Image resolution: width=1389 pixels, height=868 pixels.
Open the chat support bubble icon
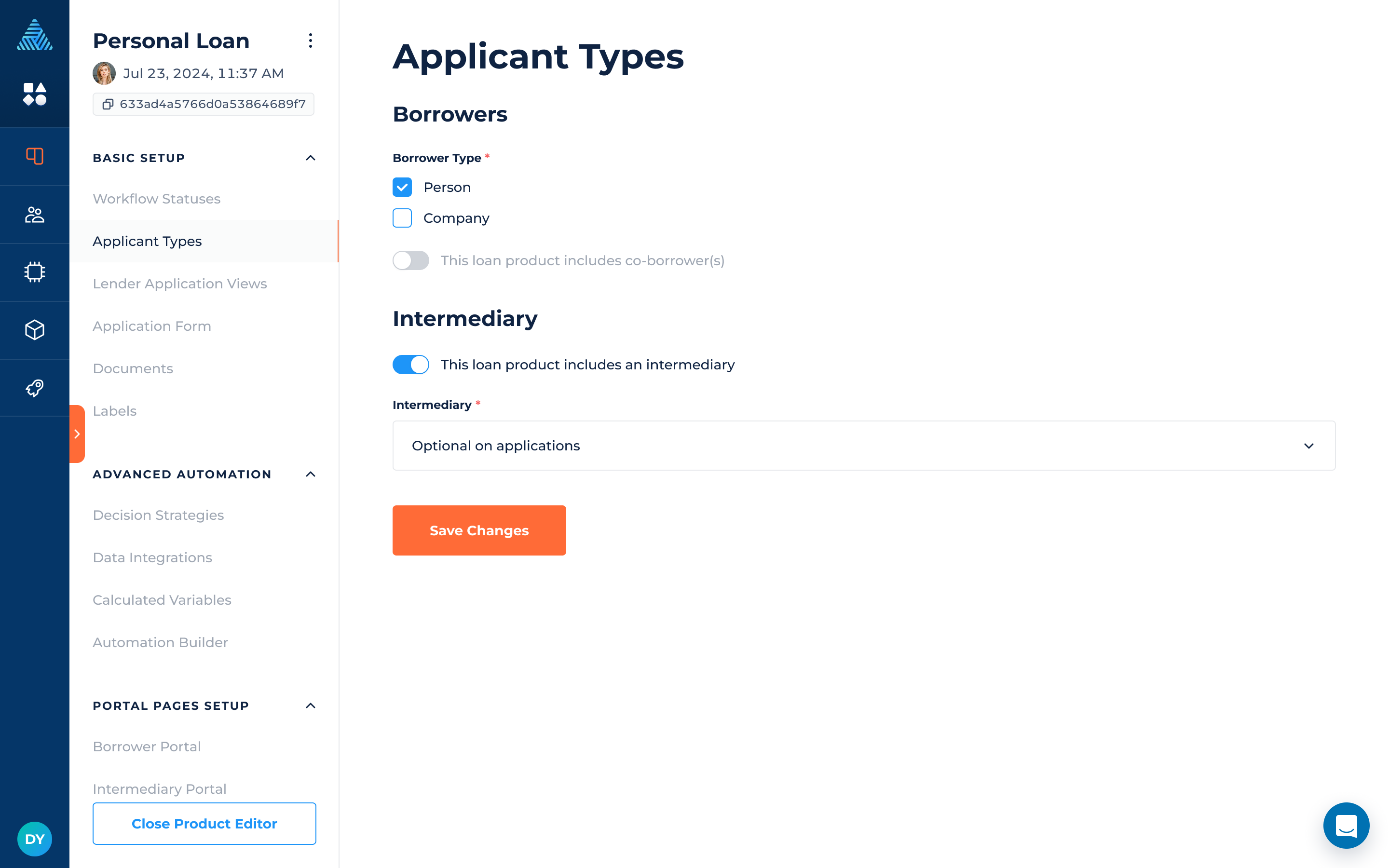click(1346, 825)
